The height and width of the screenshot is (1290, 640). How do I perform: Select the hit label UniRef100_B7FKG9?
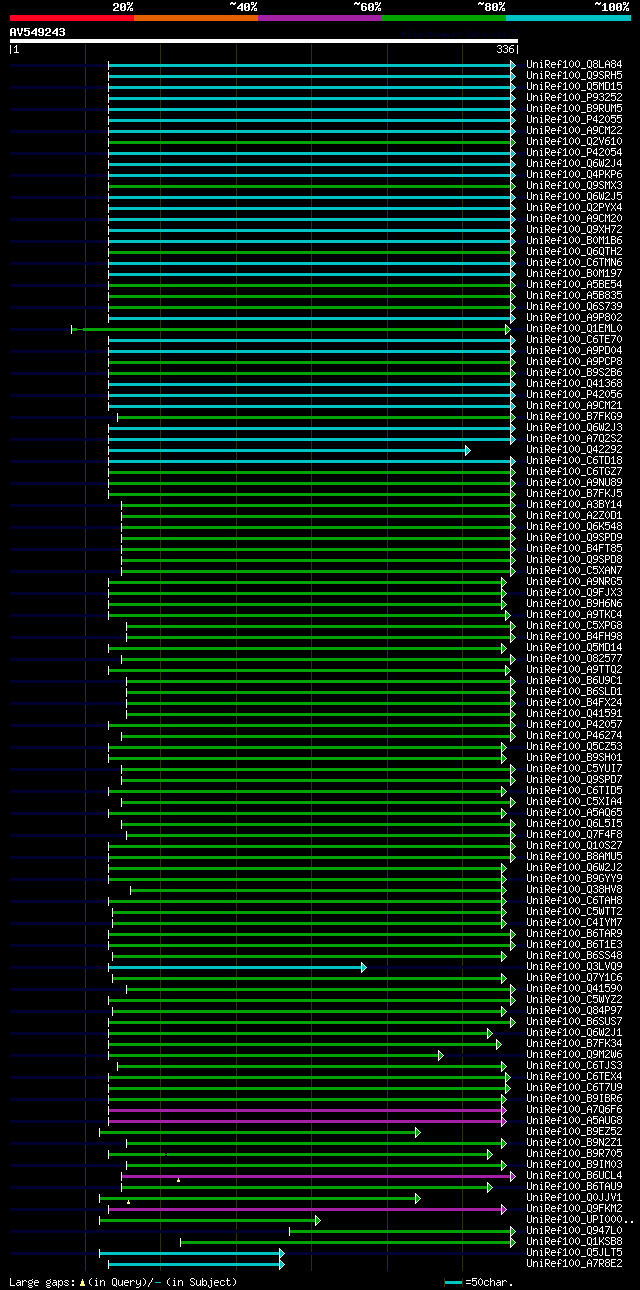tap(574, 417)
